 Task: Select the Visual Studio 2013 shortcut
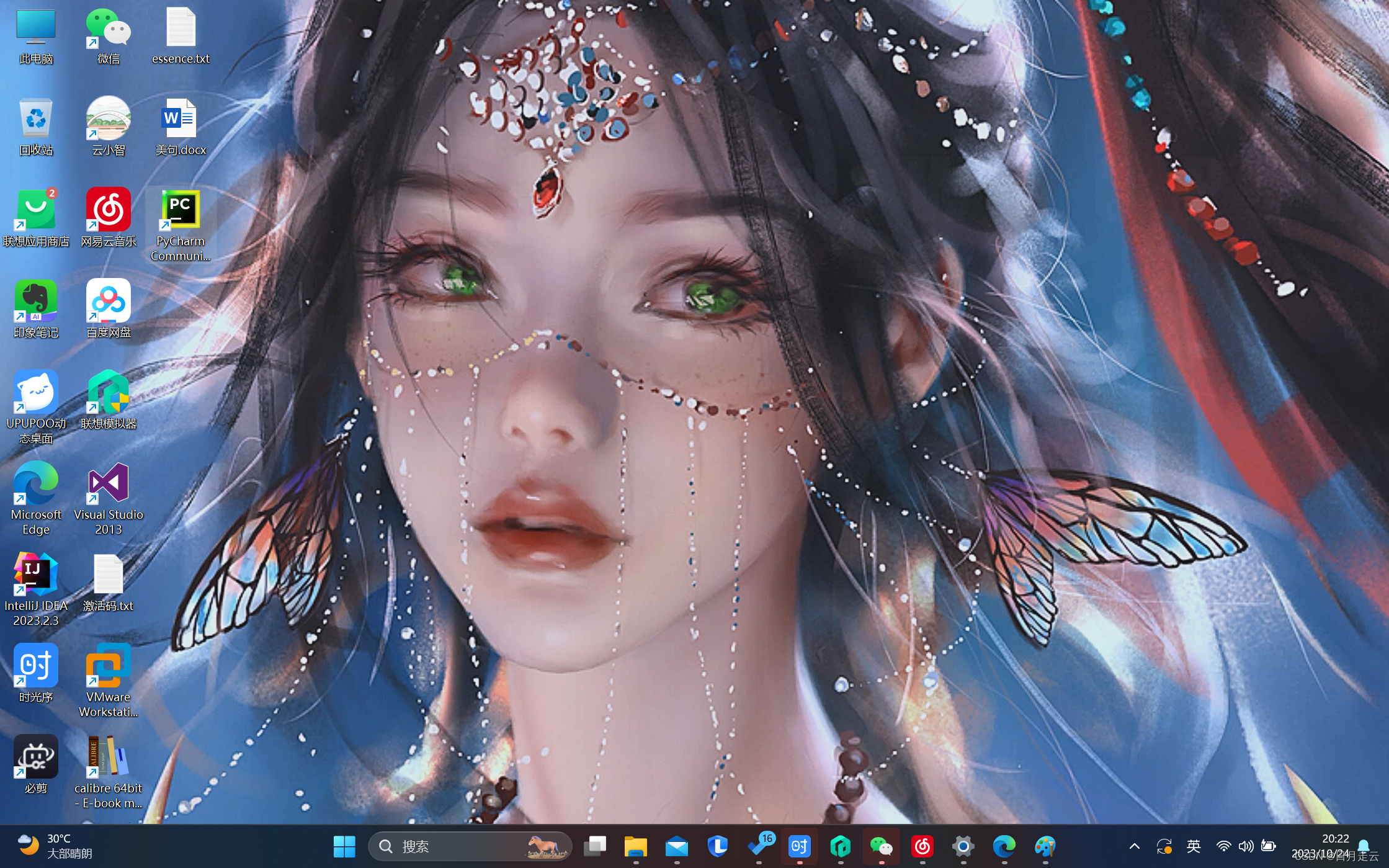coord(108,484)
